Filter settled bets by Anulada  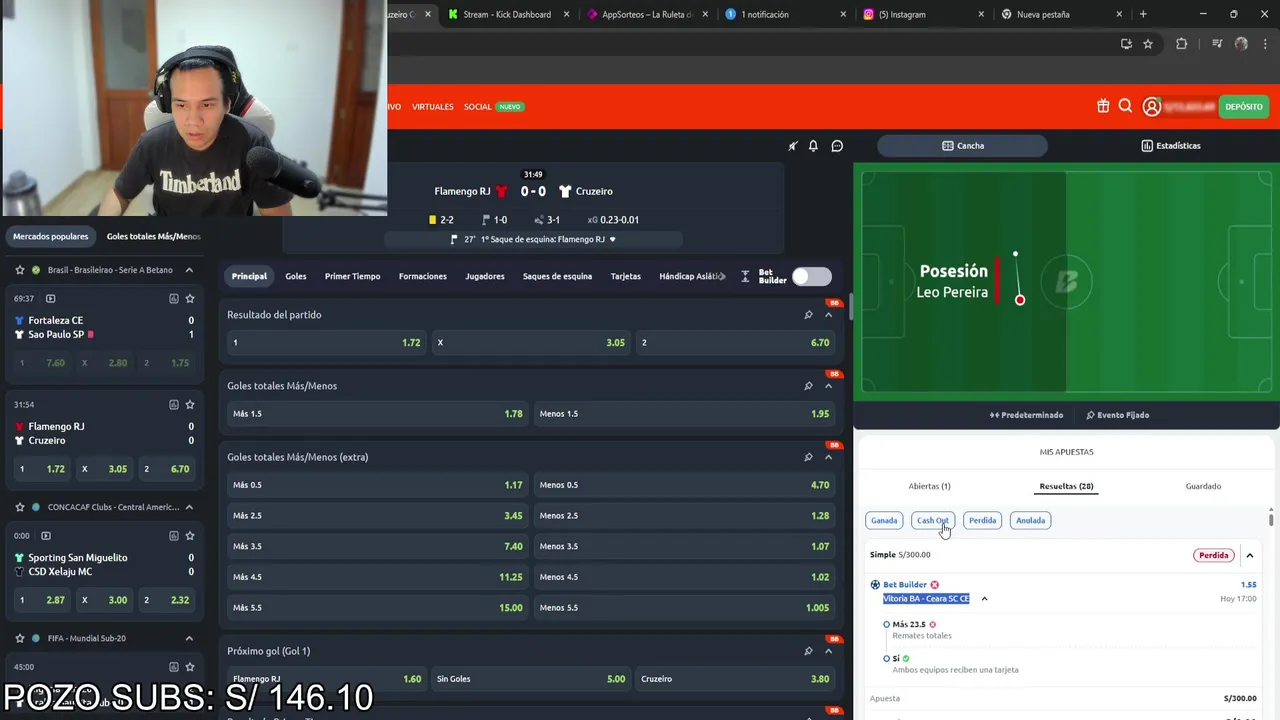(x=1030, y=520)
